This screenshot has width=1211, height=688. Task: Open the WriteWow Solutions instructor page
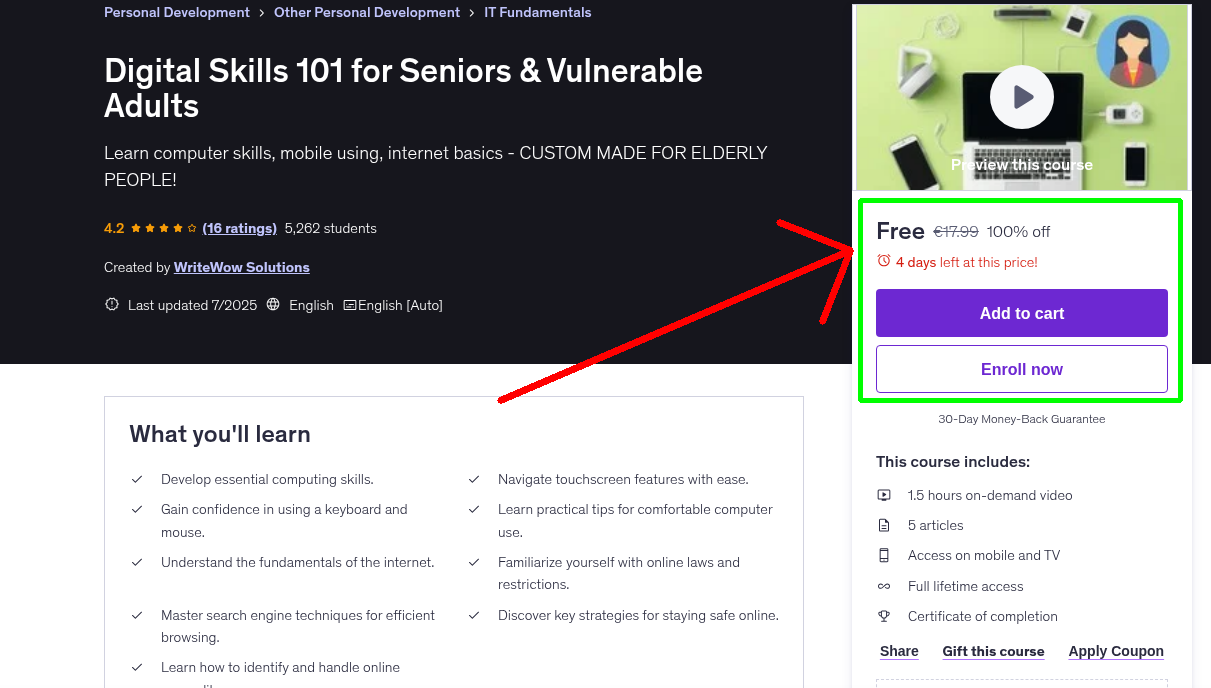[x=241, y=267]
